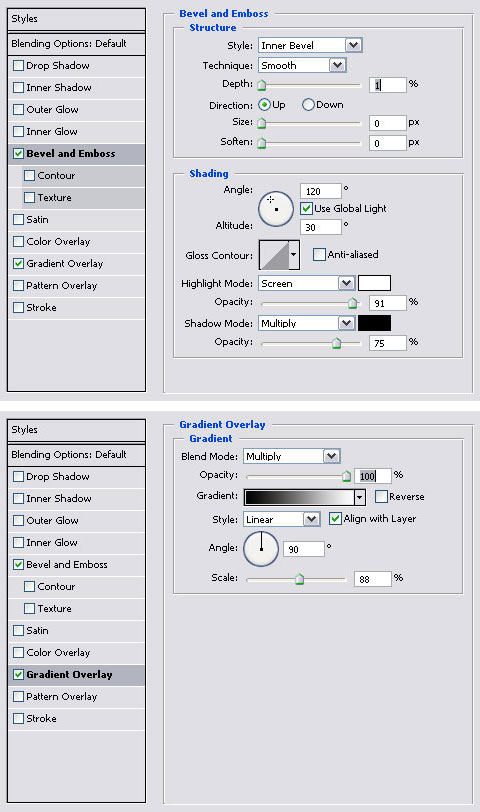Click the gradient Scale slider handle
The height and width of the screenshot is (812, 480).
tap(299, 578)
